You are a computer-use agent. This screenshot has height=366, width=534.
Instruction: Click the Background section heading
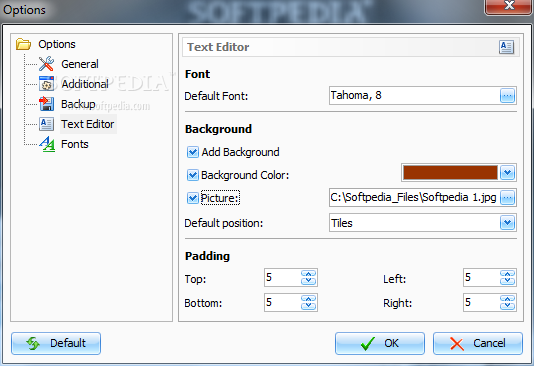(x=218, y=129)
